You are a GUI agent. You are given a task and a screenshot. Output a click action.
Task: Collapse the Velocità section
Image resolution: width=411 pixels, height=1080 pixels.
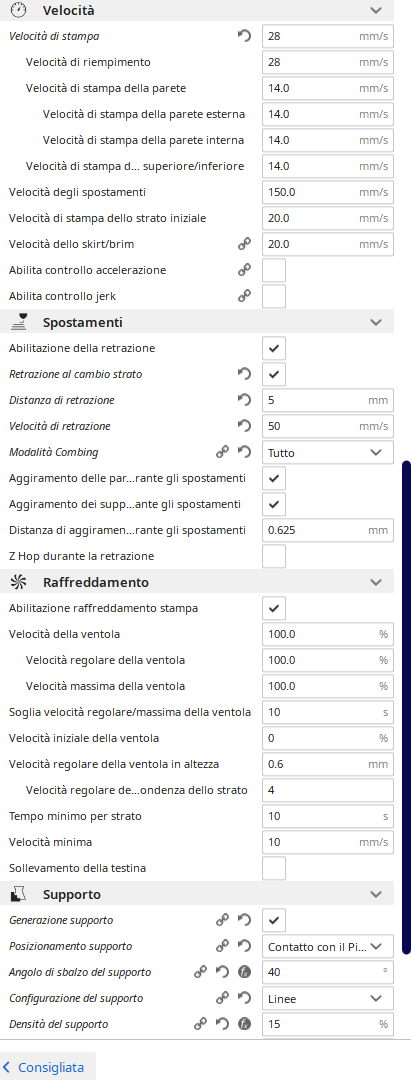pyautogui.click(x=376, y=10)
